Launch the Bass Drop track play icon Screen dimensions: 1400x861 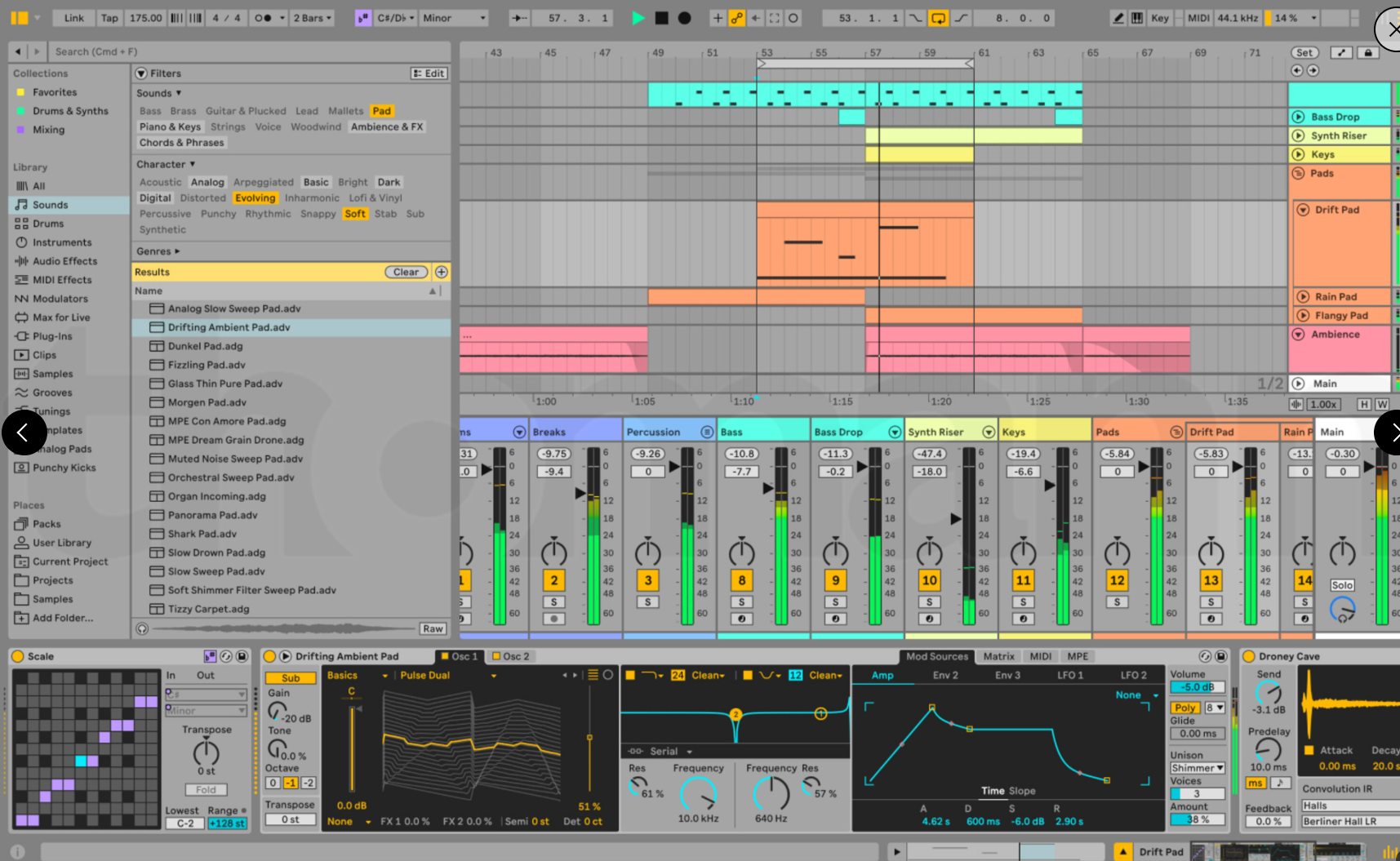click(1298, 117)
